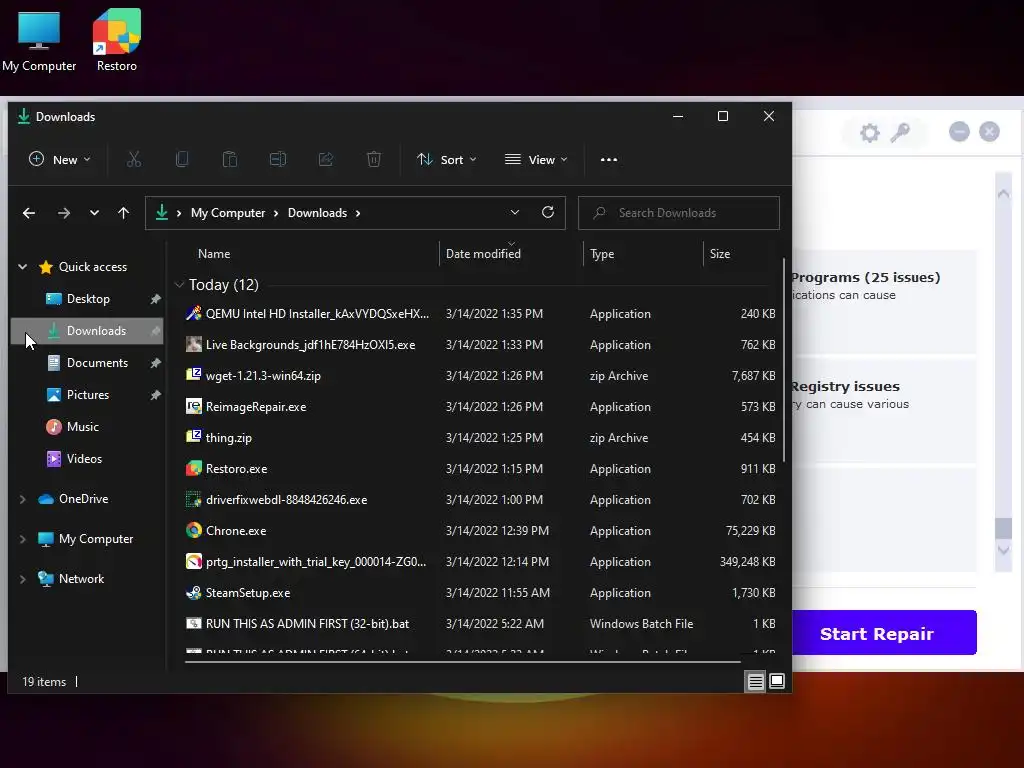1024x768 pixels.
Task: Expand the My Computer tree node
Action: click(x=23, y=539)
